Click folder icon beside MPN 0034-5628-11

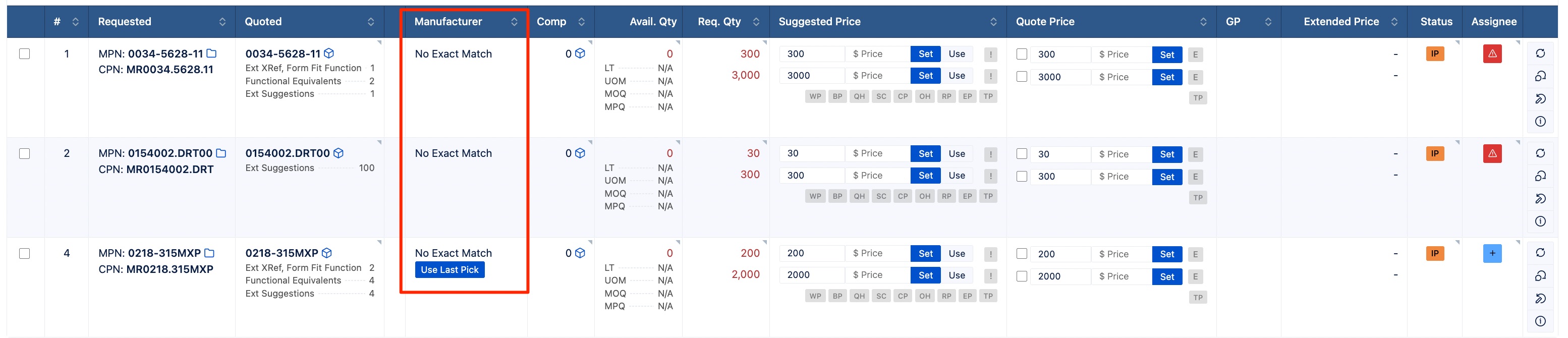pyautogui.click(x=211, y=53)
